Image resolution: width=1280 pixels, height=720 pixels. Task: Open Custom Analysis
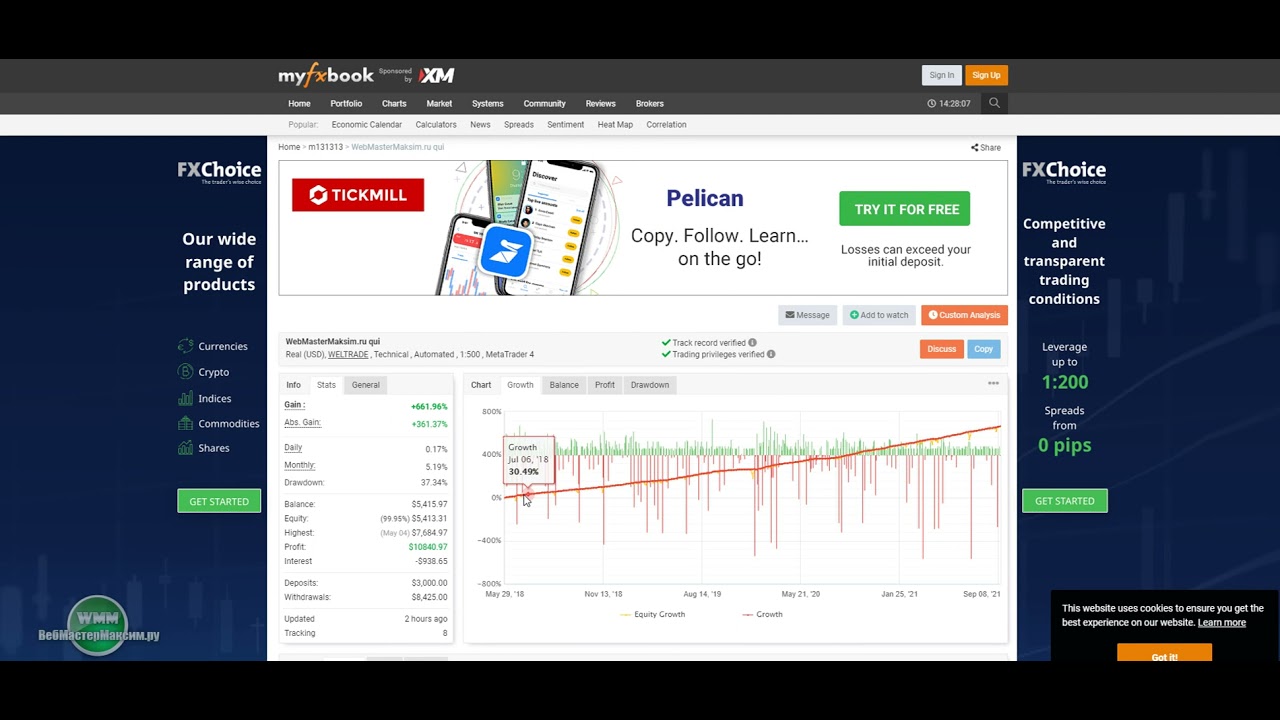pyautogui.click(x=964, y=315)
